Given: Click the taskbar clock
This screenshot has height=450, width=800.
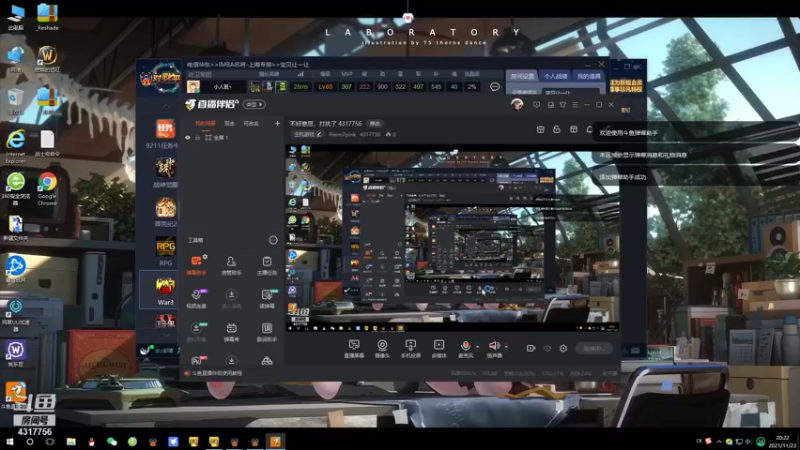Looking at the screenshot, I should [782, 442].
